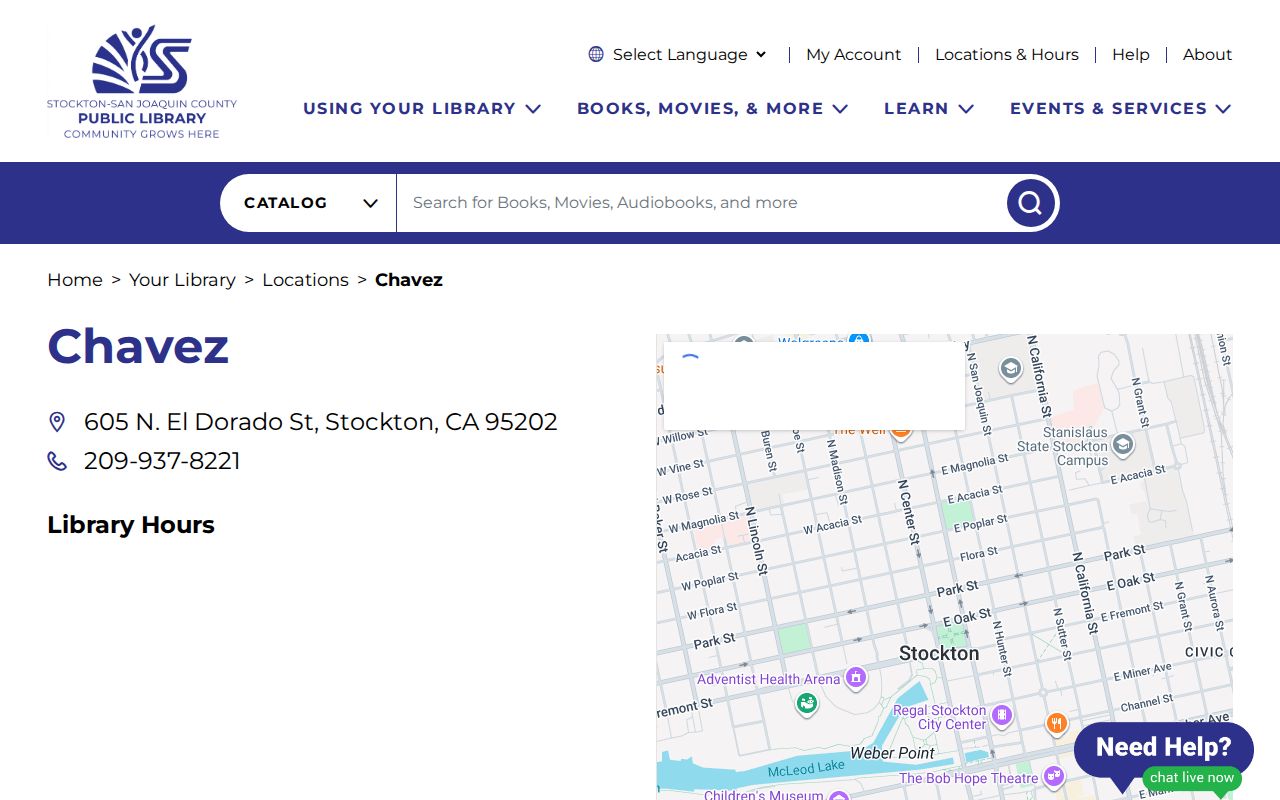The image size is (1280, 800).
Task: Click the address 605 N. El Dorado St
Action: coord(321,422)
